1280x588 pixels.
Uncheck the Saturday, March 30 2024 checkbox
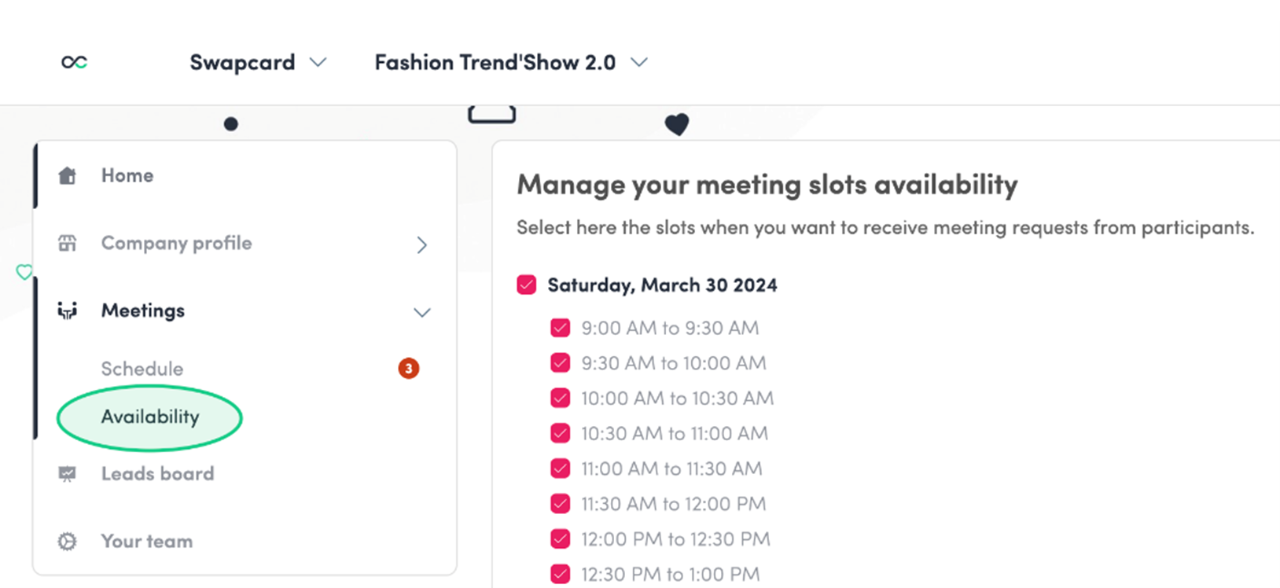click(x=527, y=285)
